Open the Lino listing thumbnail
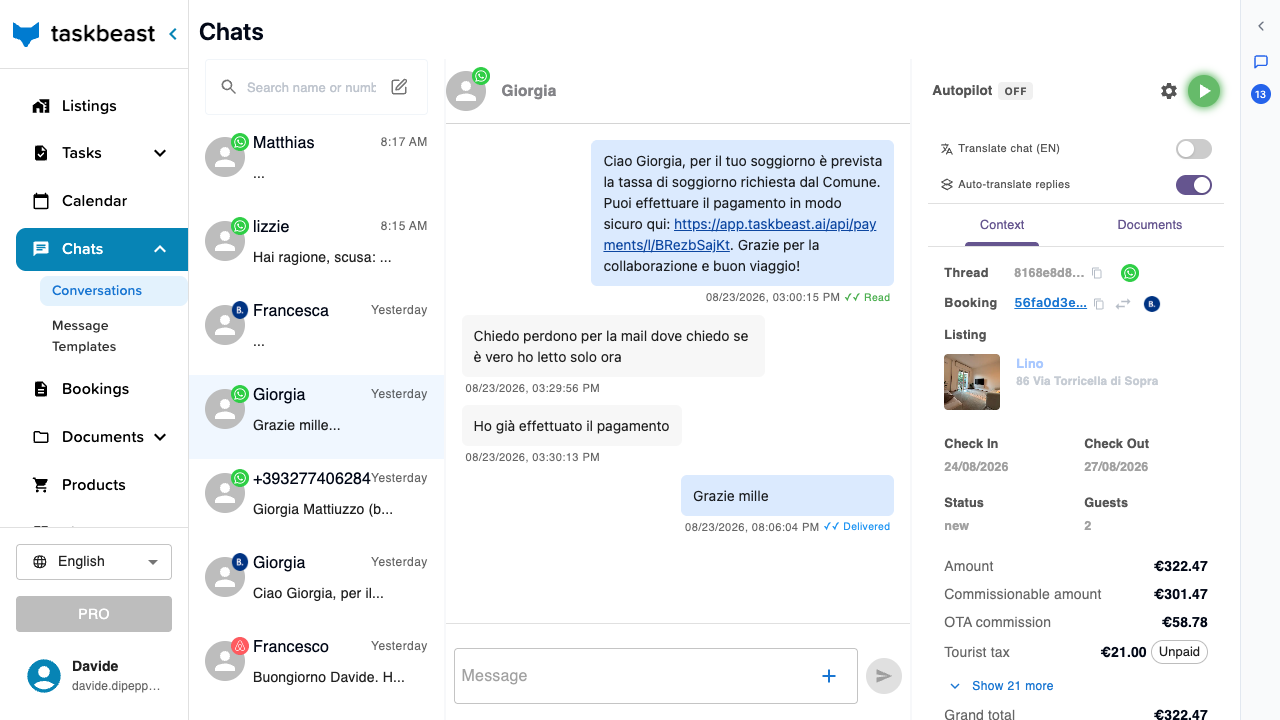Screen dimensions: 1280x720 point(972,382)
